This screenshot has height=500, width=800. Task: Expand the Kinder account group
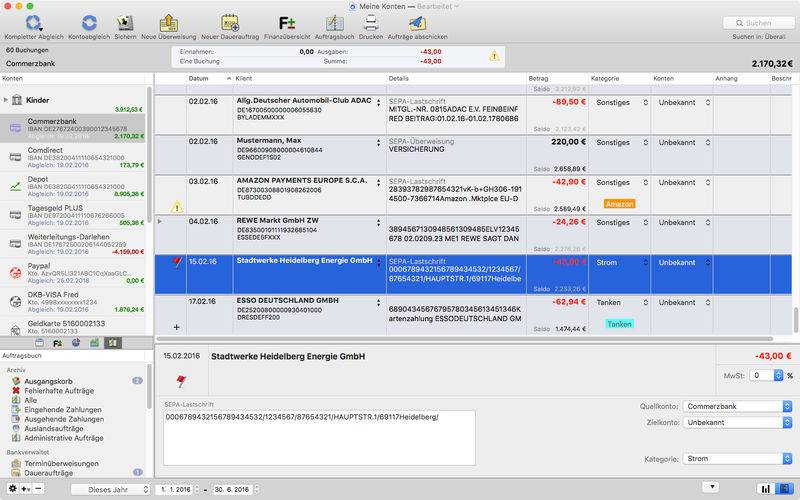[x=6, y=100]
